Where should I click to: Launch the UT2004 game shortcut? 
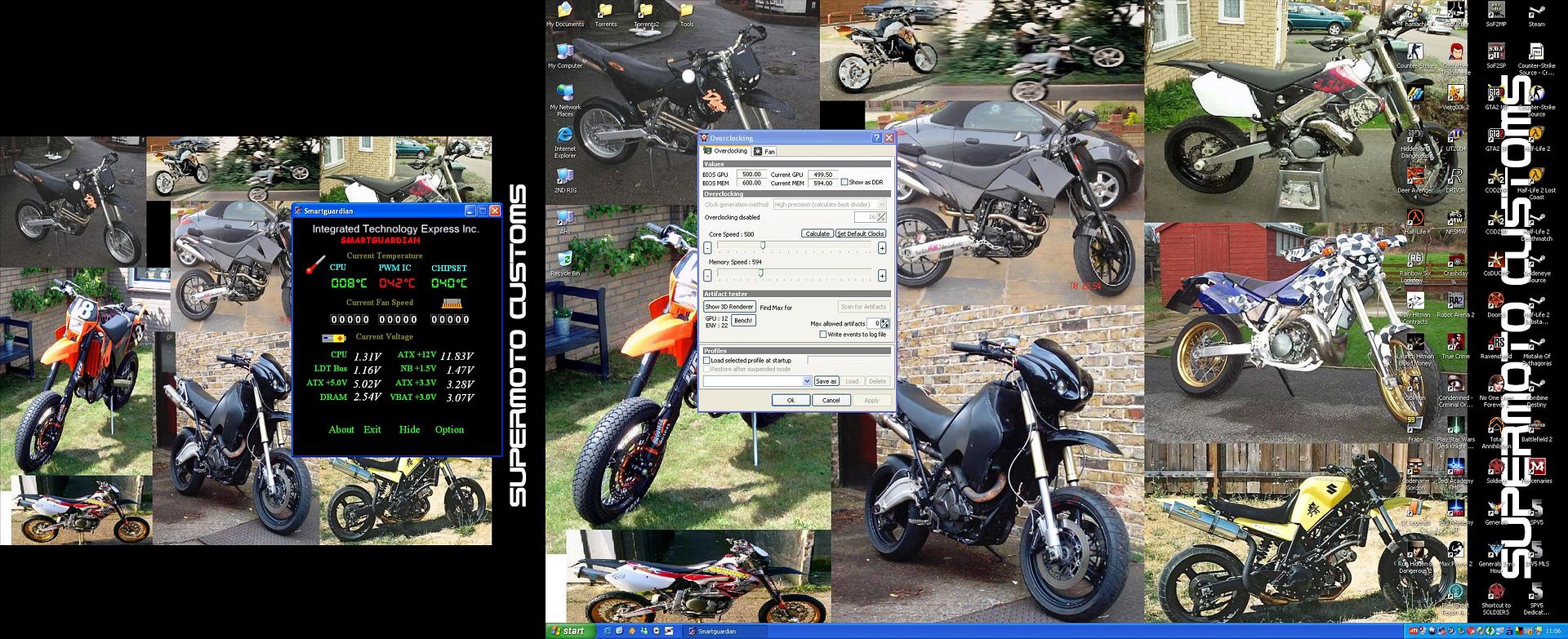(1455, 137)
